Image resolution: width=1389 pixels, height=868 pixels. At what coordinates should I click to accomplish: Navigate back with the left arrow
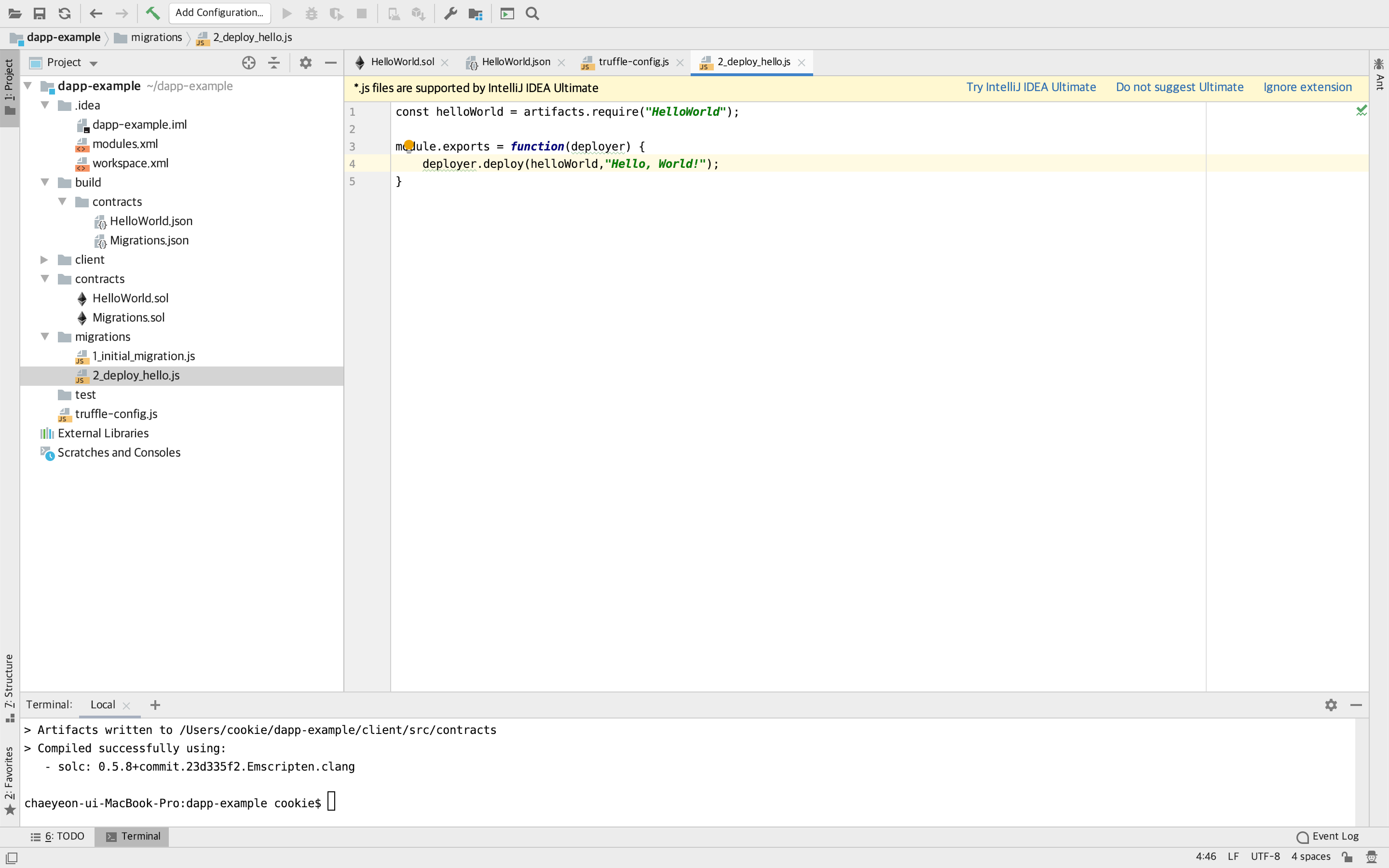point(96,13)
